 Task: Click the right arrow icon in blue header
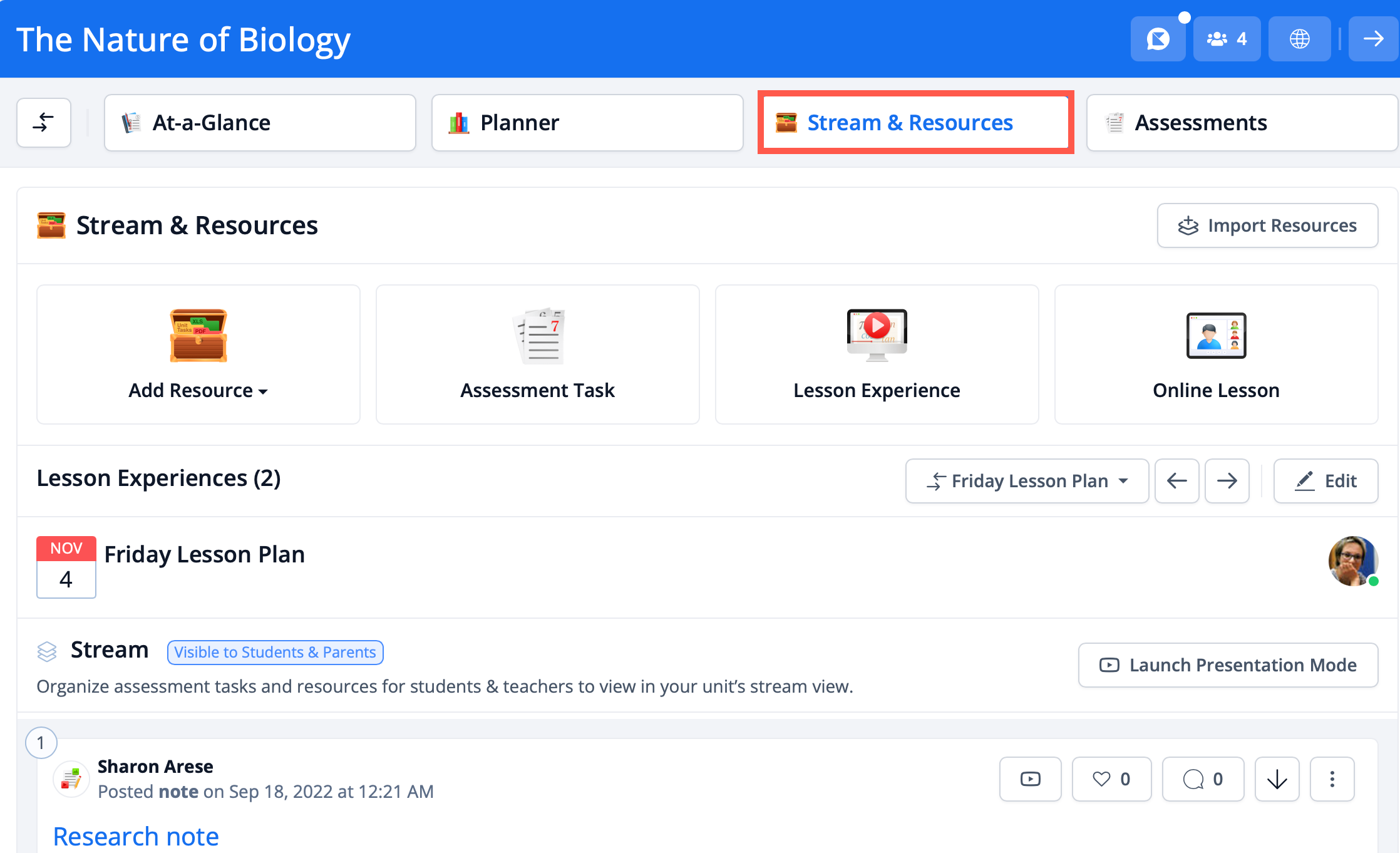click(1373, 39)
